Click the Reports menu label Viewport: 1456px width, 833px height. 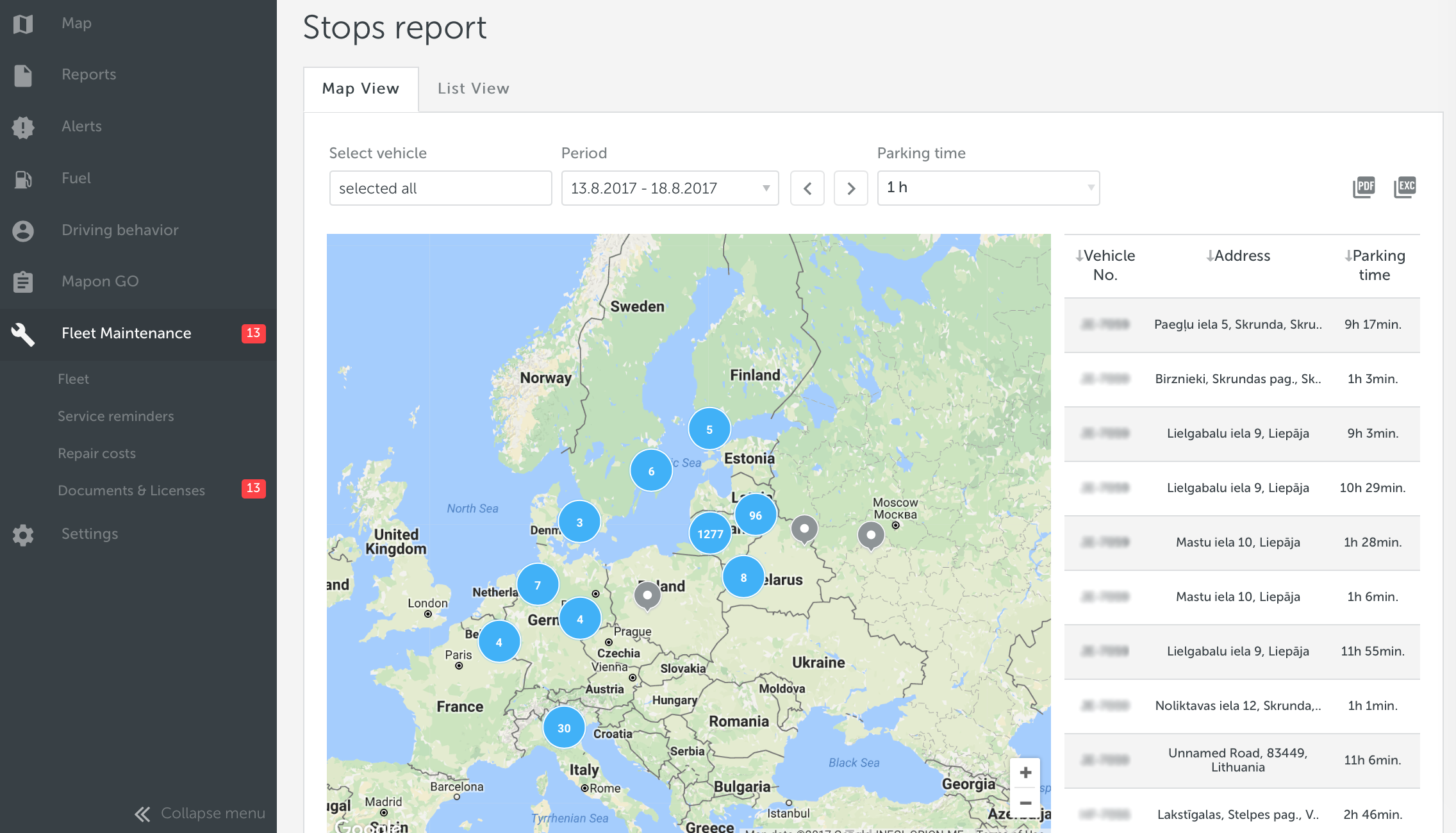coord(89,74)
